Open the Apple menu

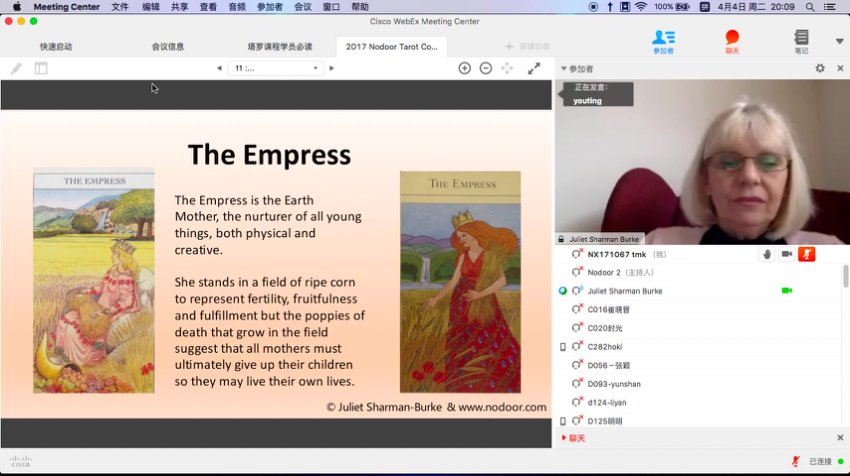click(x=17, y=7)
